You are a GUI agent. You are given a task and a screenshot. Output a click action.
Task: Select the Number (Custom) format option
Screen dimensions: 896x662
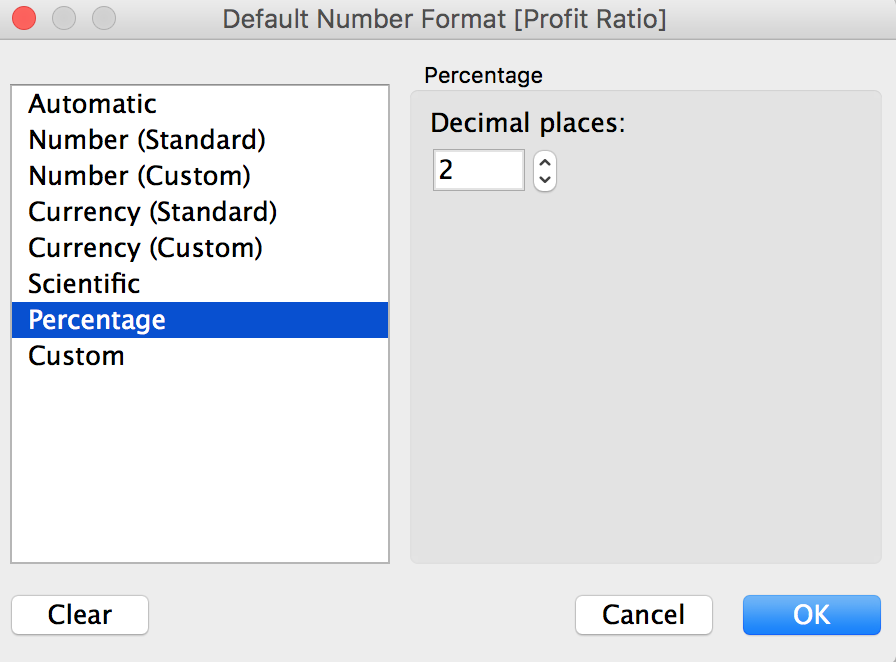pyautogui.click(x=139, y=176)
